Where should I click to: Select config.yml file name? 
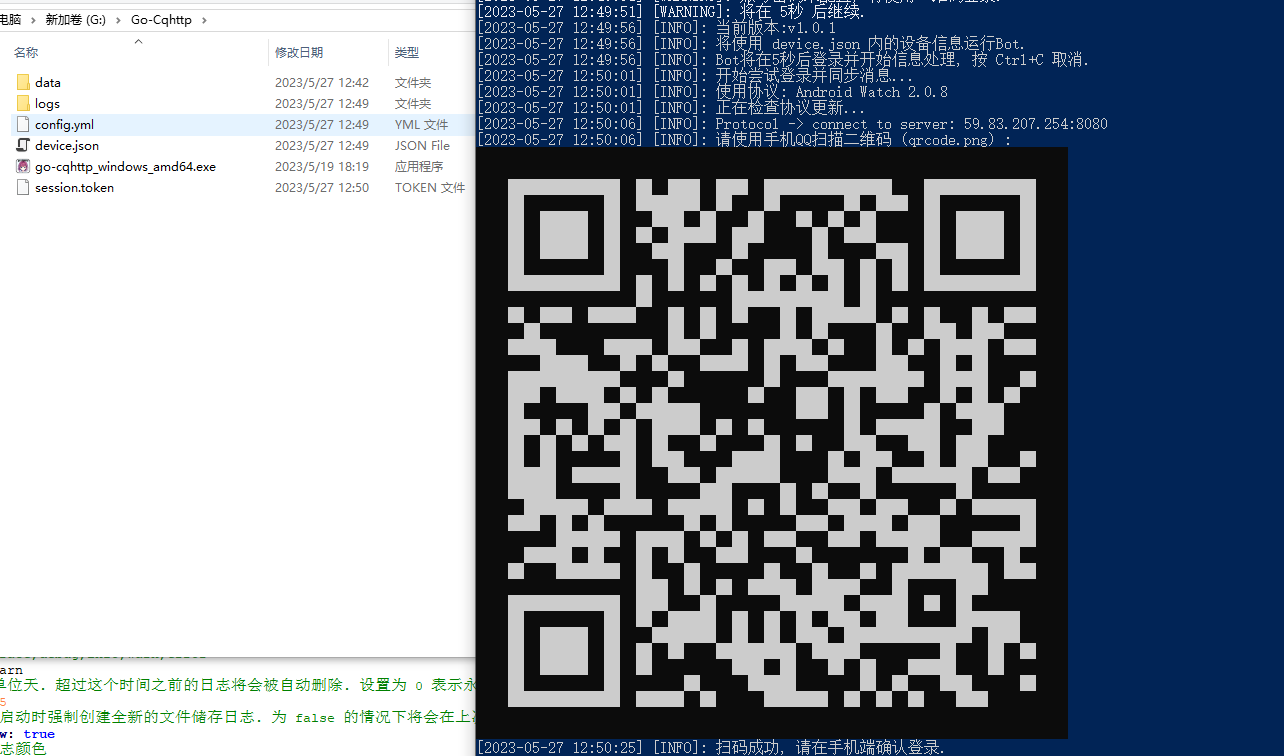(x=64, y=125)
